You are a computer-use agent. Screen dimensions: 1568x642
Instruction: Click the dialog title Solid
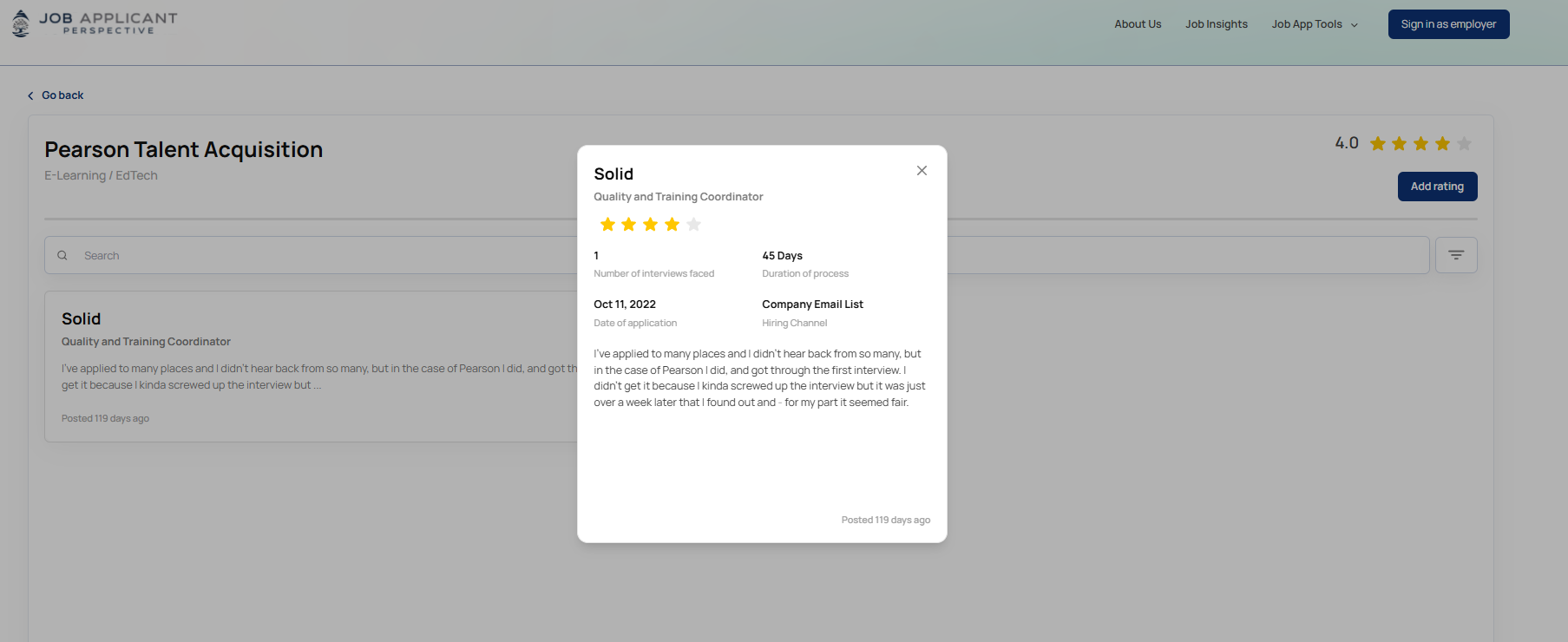[613, 174]
